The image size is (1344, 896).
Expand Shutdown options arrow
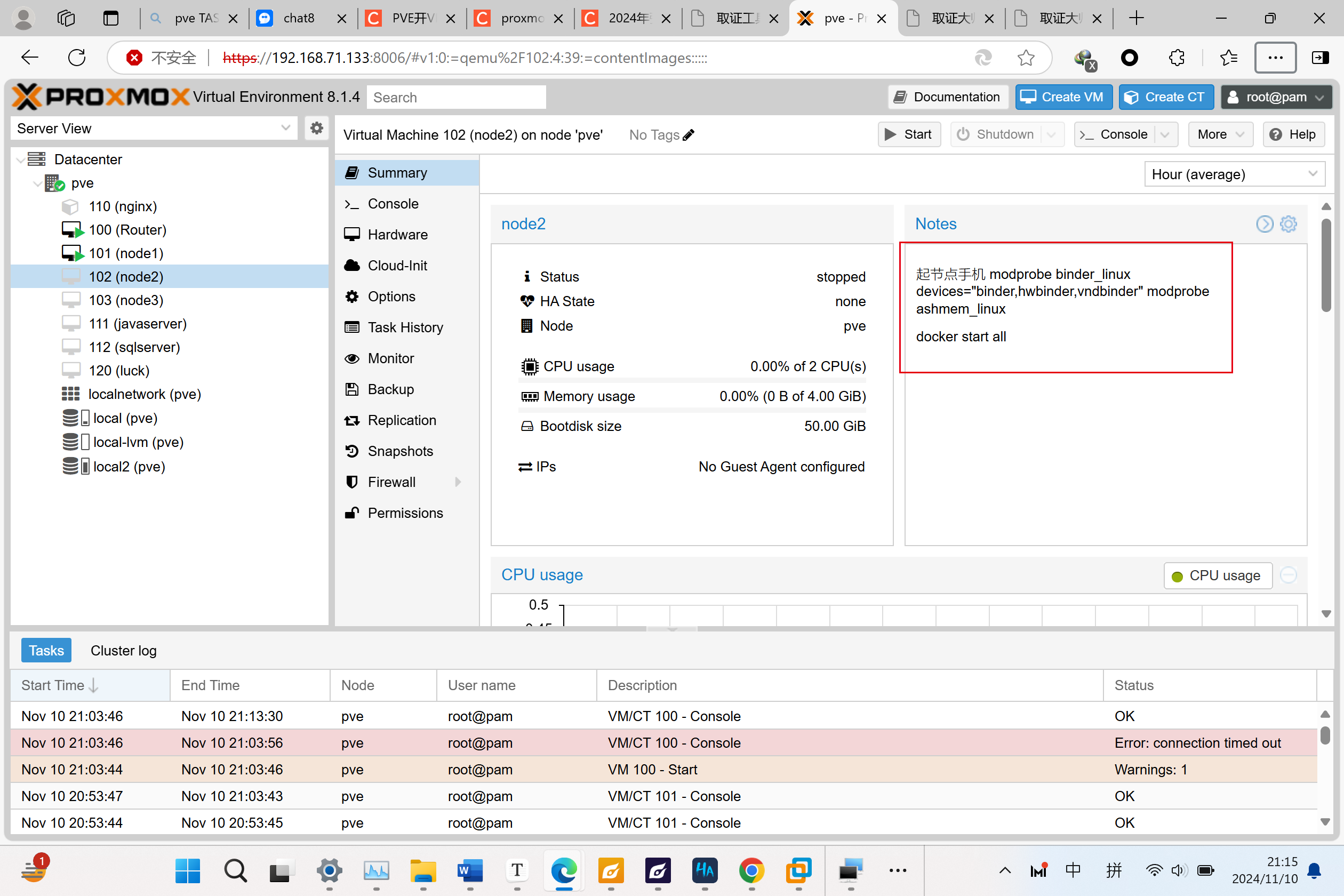click(1051, 135)
